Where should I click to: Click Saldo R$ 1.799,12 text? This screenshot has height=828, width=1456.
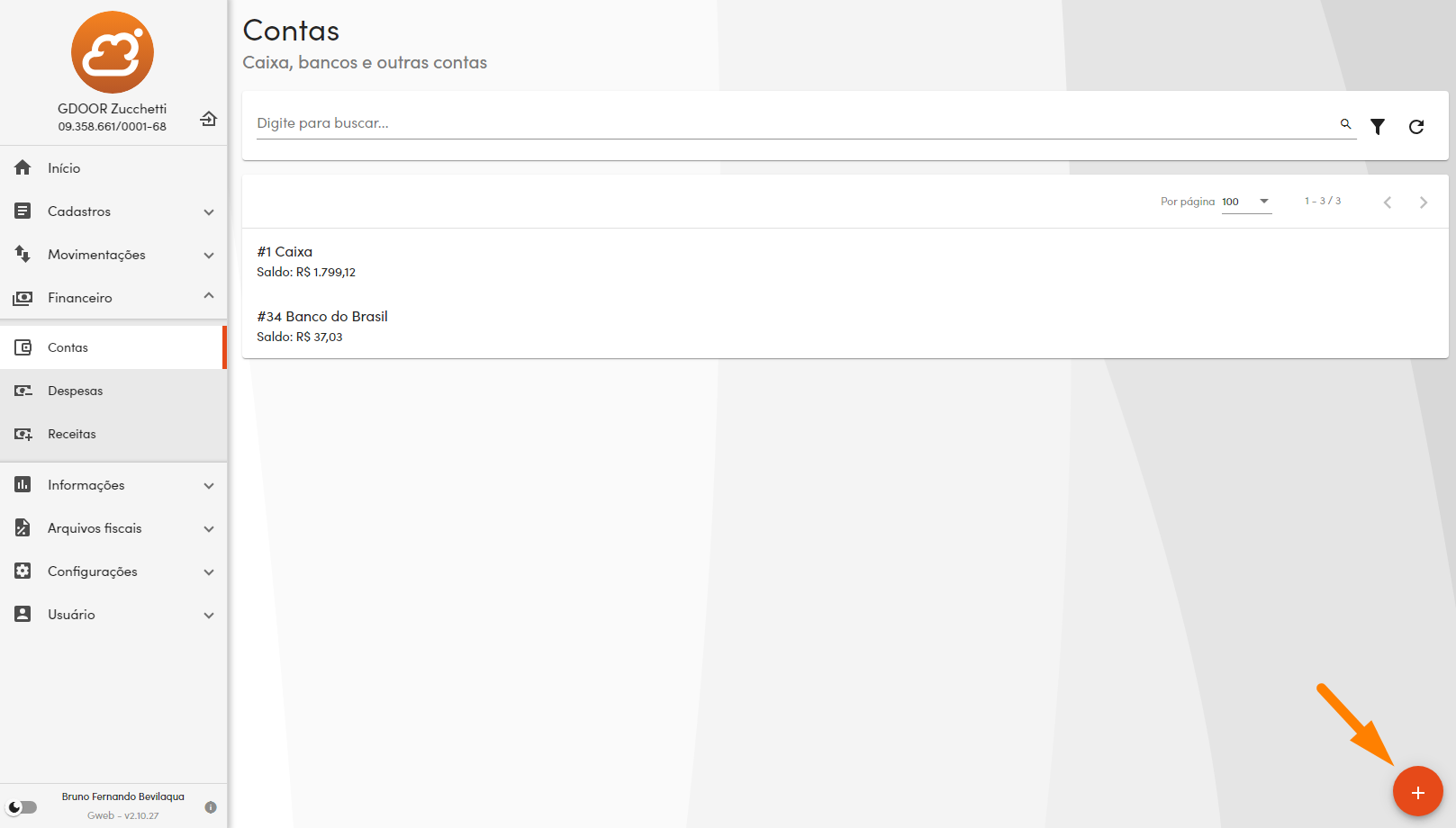coord(306,272)
